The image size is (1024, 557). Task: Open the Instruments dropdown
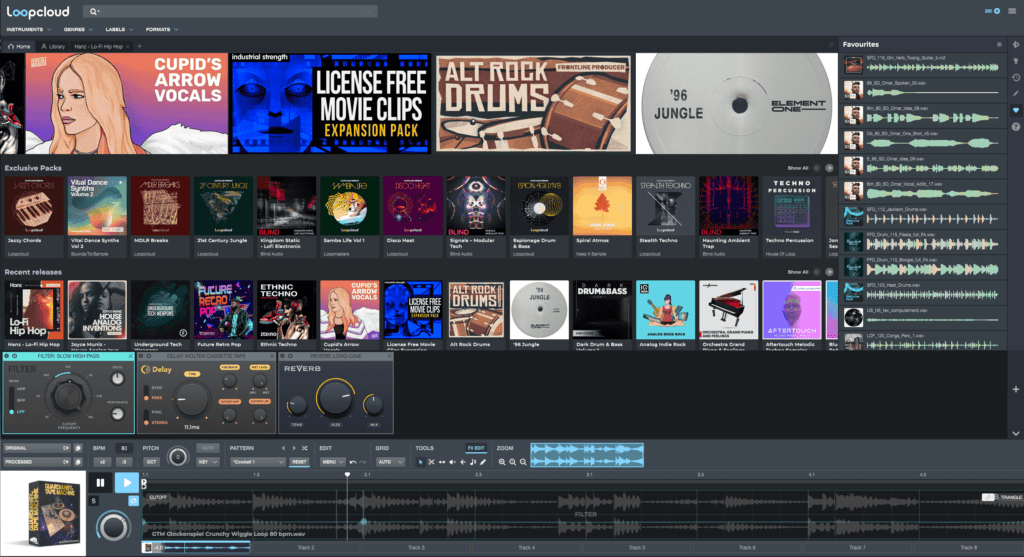coord(29,29)
